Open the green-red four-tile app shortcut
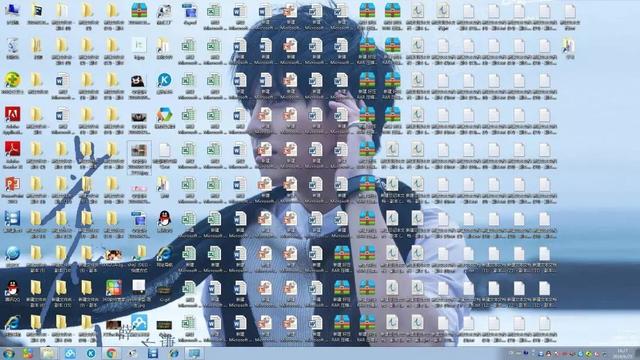This screenshot has width=640, height=360. (x=113, y=291)
